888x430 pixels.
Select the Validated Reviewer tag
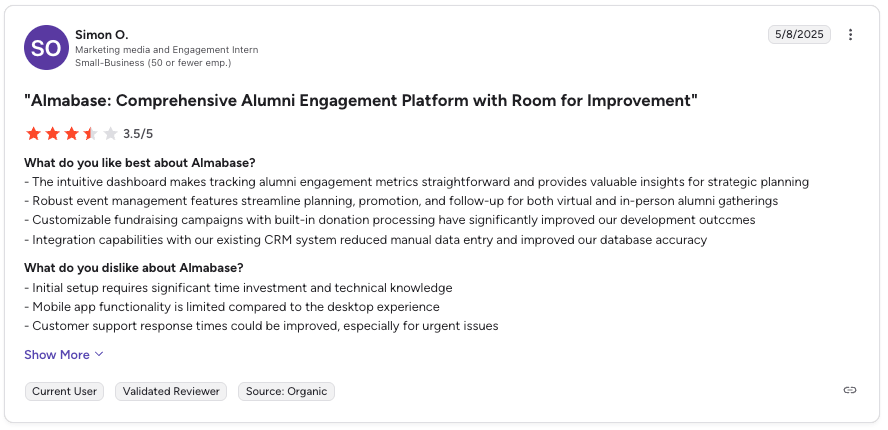coord(171,391)
